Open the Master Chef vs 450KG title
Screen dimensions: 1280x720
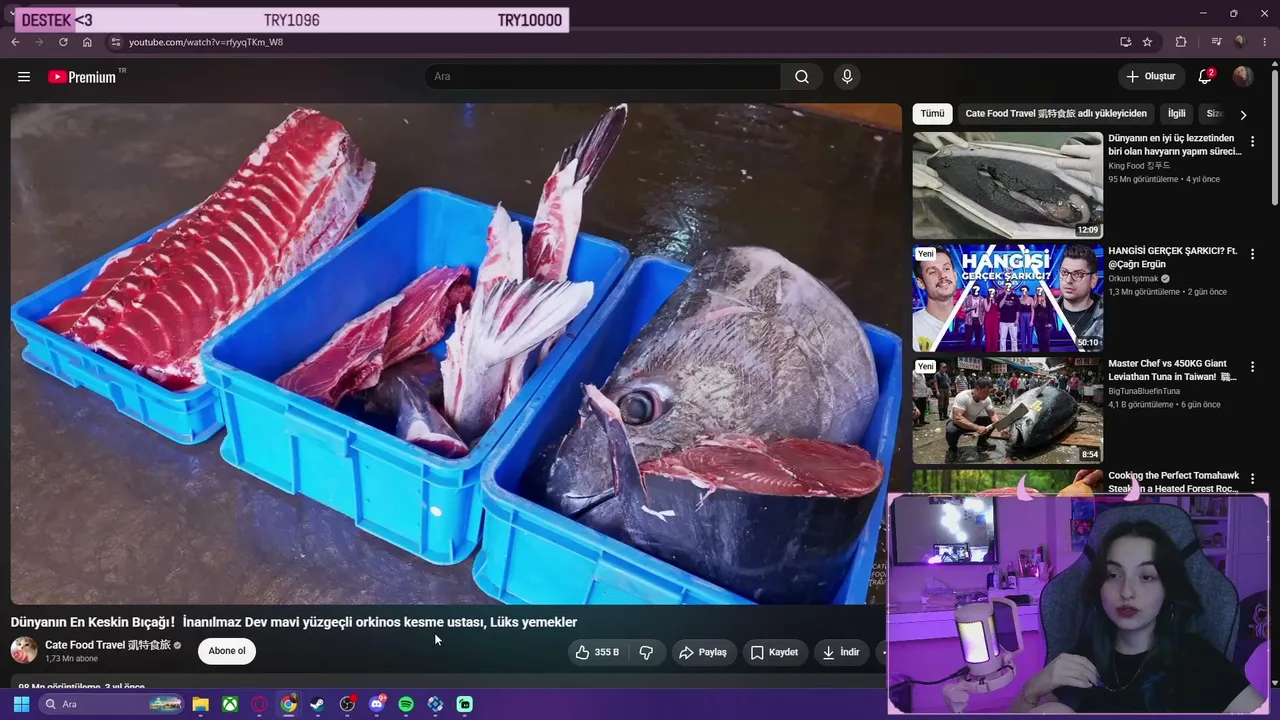pyautogui.click(x=1172, y=370)
